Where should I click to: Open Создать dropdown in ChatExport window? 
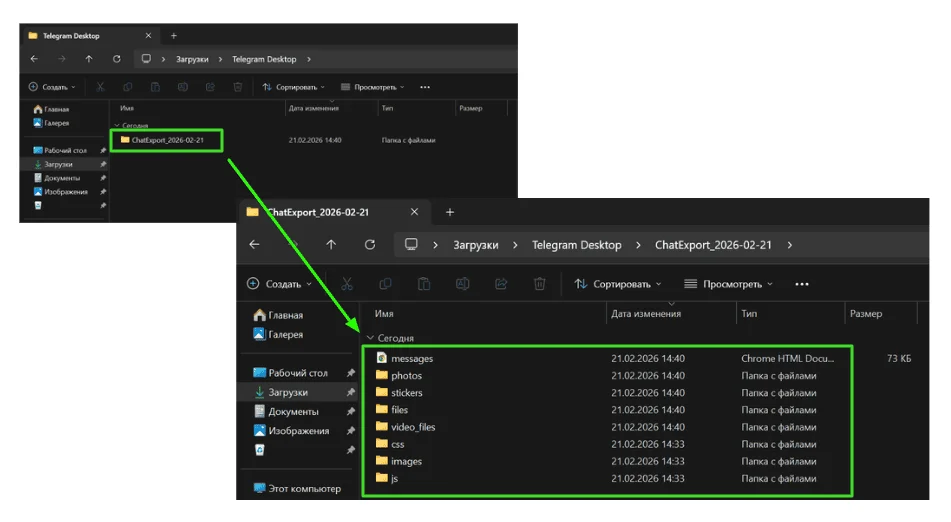point(279,284)
